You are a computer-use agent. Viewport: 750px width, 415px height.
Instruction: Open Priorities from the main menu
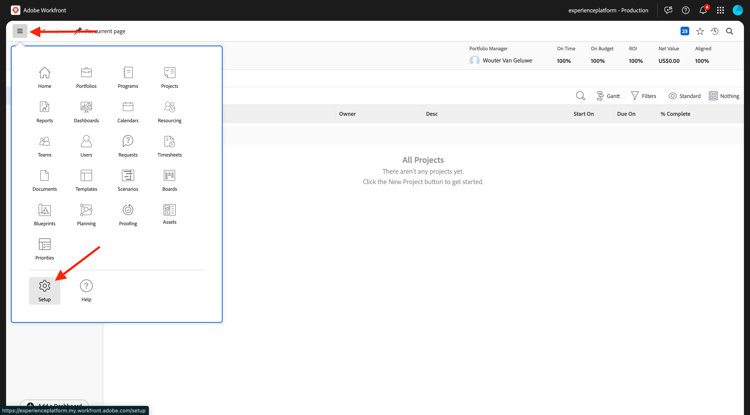point(44,250)
